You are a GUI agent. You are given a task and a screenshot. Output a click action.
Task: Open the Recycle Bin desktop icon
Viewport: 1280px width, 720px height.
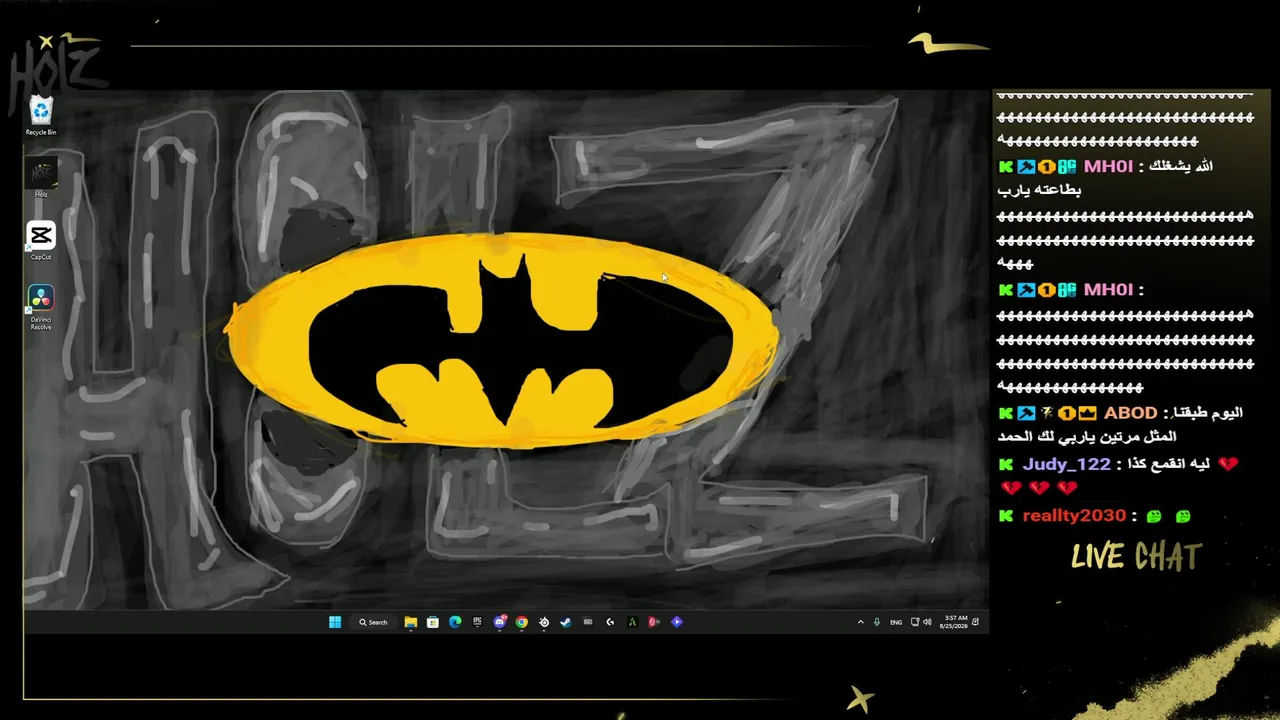coord(41,115)
